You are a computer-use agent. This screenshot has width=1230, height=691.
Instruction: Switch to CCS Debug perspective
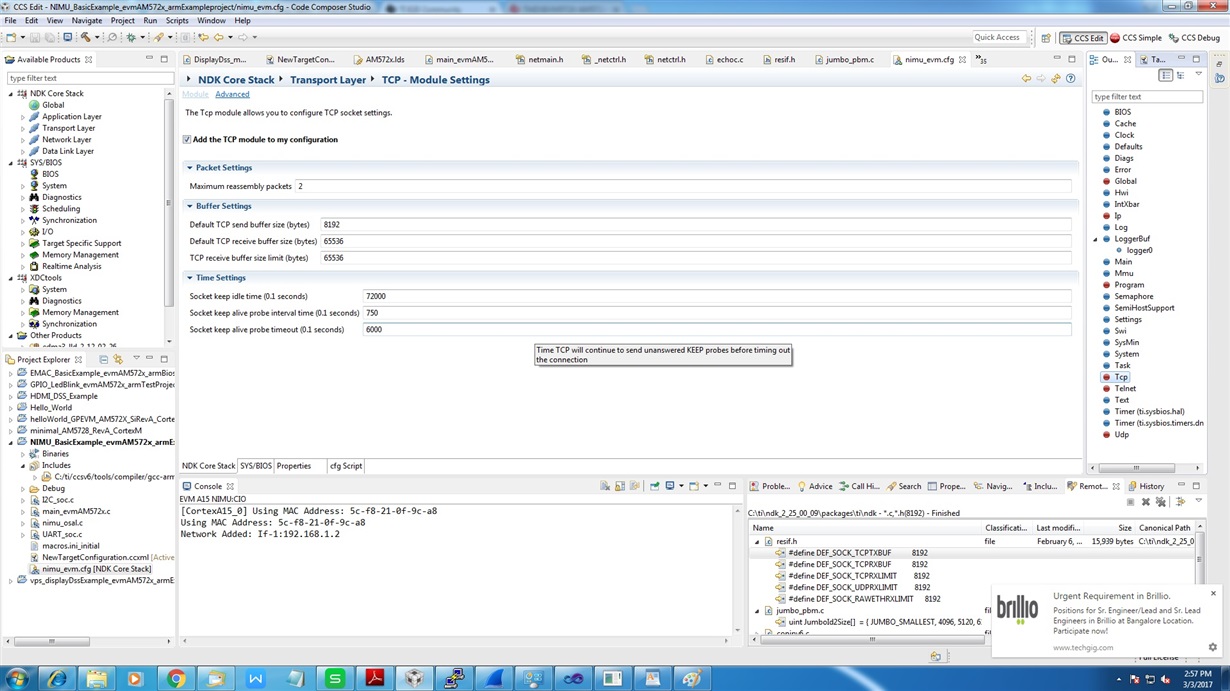[x=1195, y=38]
